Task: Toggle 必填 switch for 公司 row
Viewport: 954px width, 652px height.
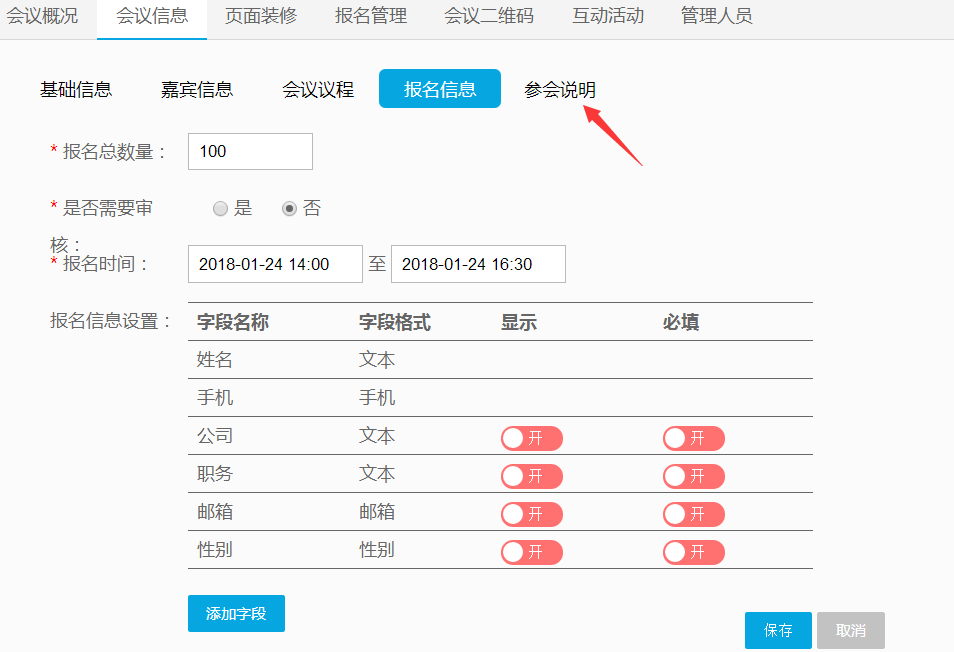Action: [694, 439]
